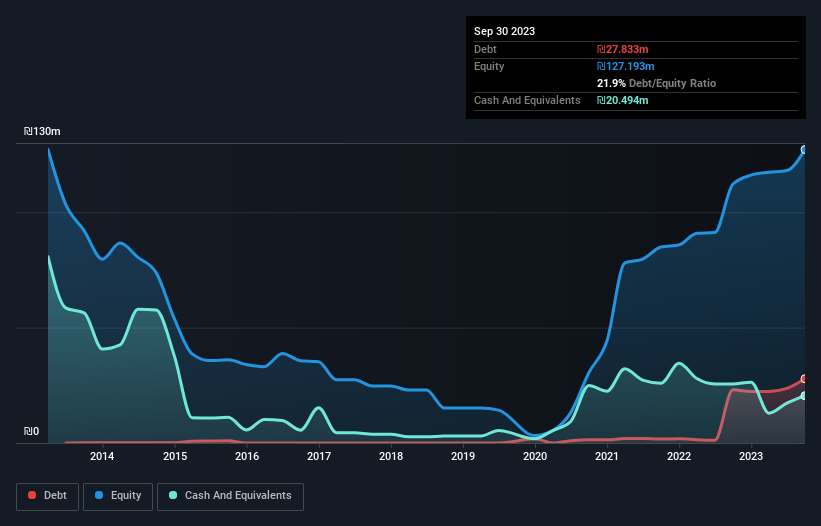Click the blue Equity legend dot

(x=99, y=495)
